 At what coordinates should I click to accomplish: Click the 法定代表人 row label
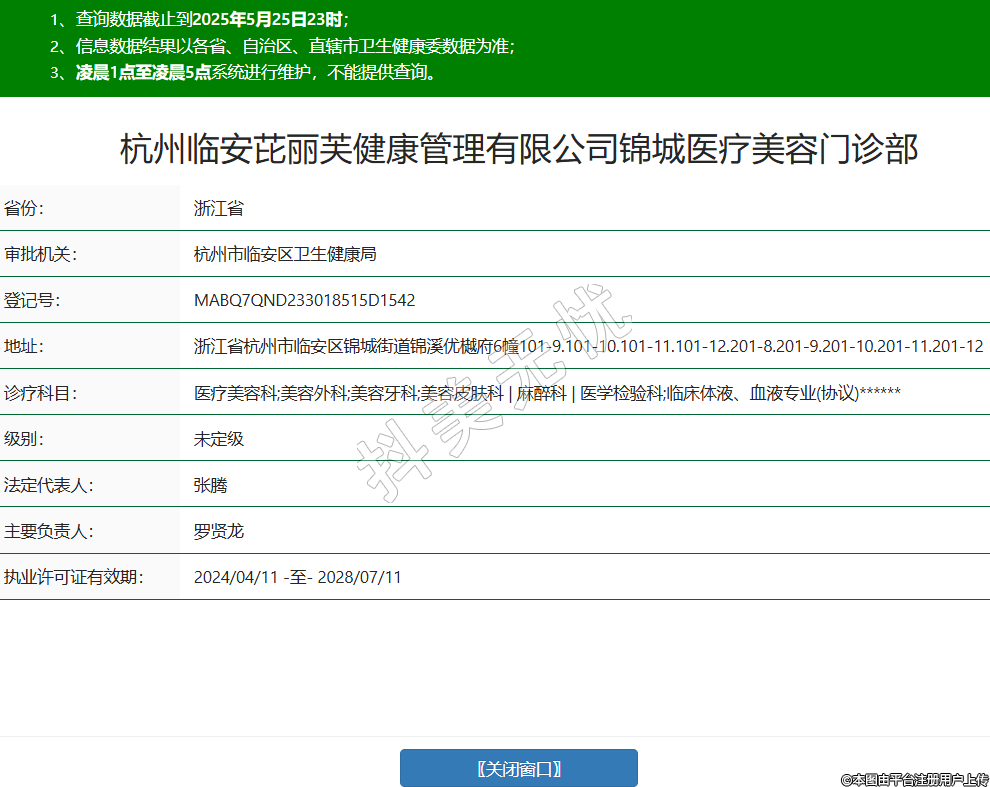(48, 484)
